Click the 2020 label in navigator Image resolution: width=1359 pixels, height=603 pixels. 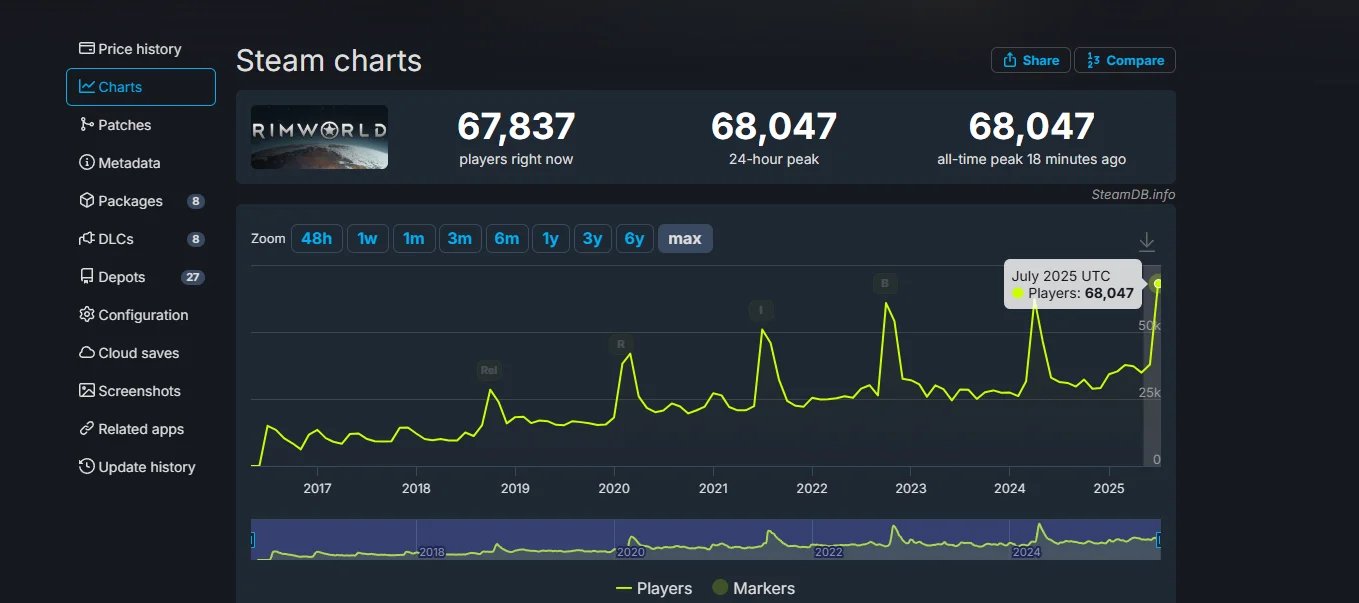click(x=630, y=552)
